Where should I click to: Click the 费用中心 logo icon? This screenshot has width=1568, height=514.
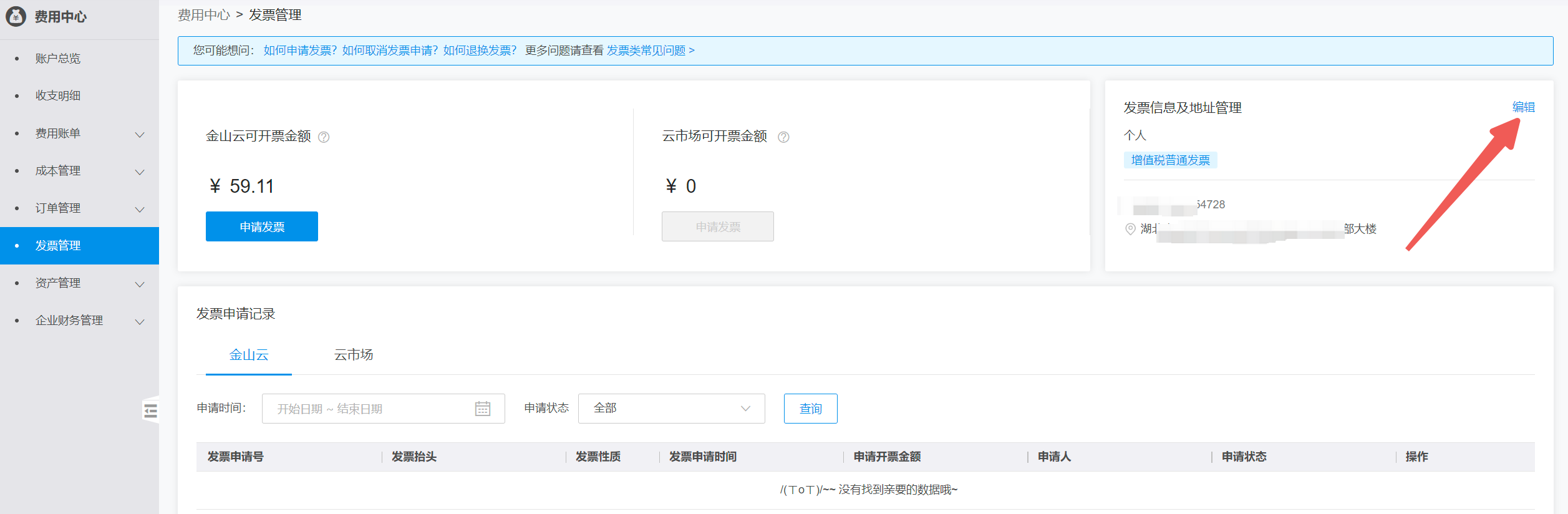click(16, 16)
